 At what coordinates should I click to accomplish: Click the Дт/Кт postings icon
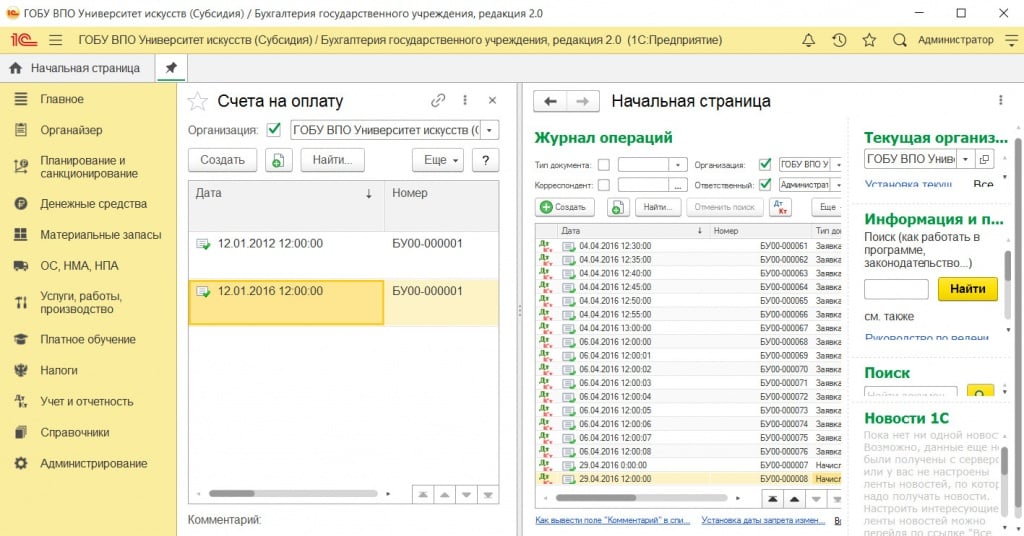[x=780, y=207]
